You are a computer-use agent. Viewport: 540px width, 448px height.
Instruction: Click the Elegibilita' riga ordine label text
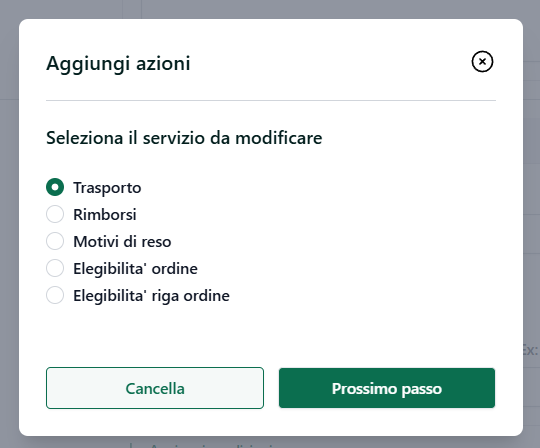tap(151, 296)
